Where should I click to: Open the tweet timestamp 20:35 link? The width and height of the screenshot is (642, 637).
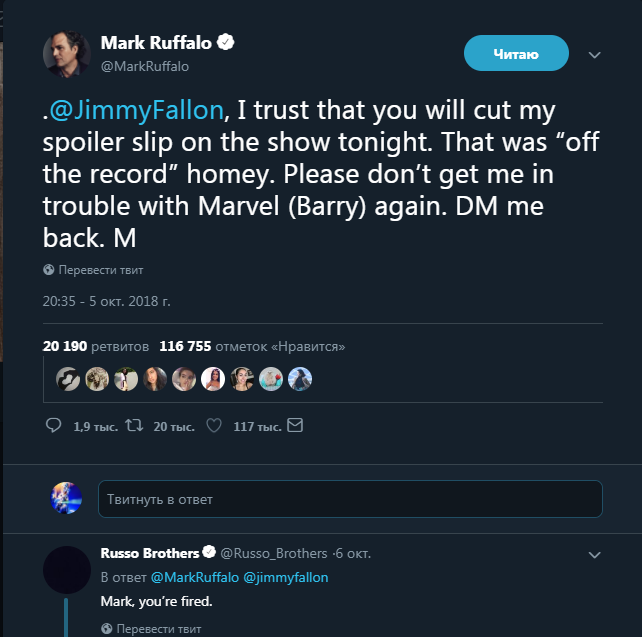point(106,300)
